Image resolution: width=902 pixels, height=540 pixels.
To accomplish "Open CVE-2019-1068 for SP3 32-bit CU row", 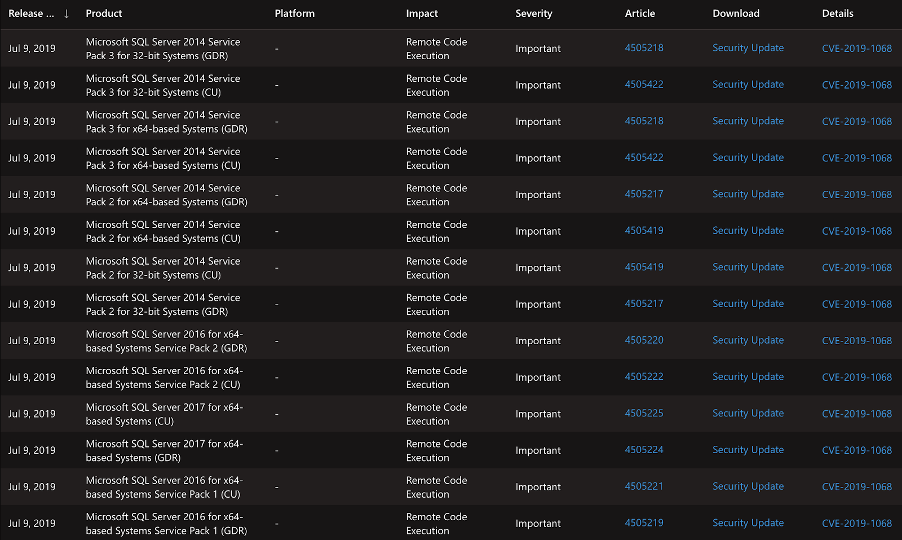I will 857,85.
